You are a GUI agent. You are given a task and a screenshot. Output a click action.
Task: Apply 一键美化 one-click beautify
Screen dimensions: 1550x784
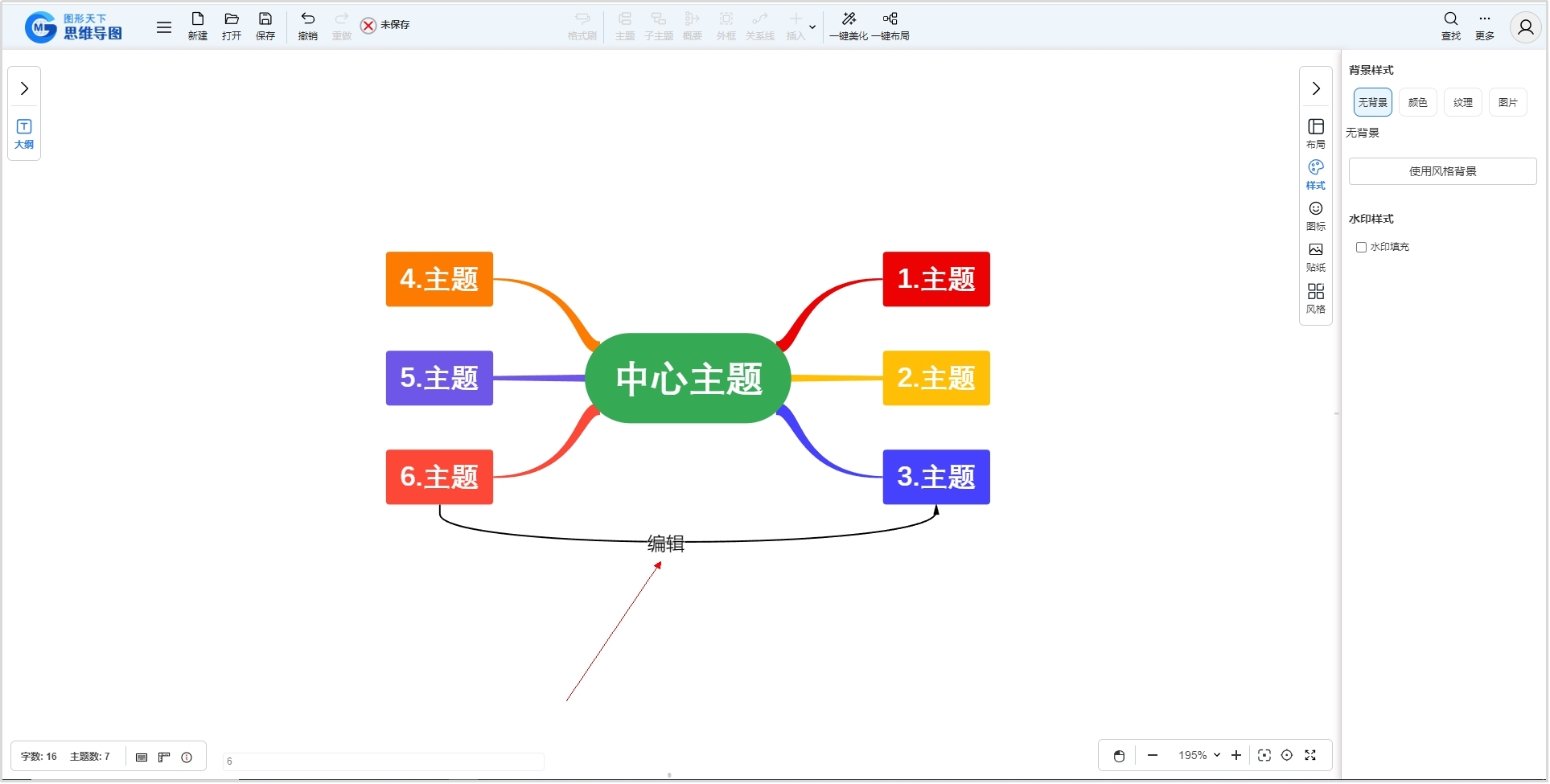[x=849, y=27]
